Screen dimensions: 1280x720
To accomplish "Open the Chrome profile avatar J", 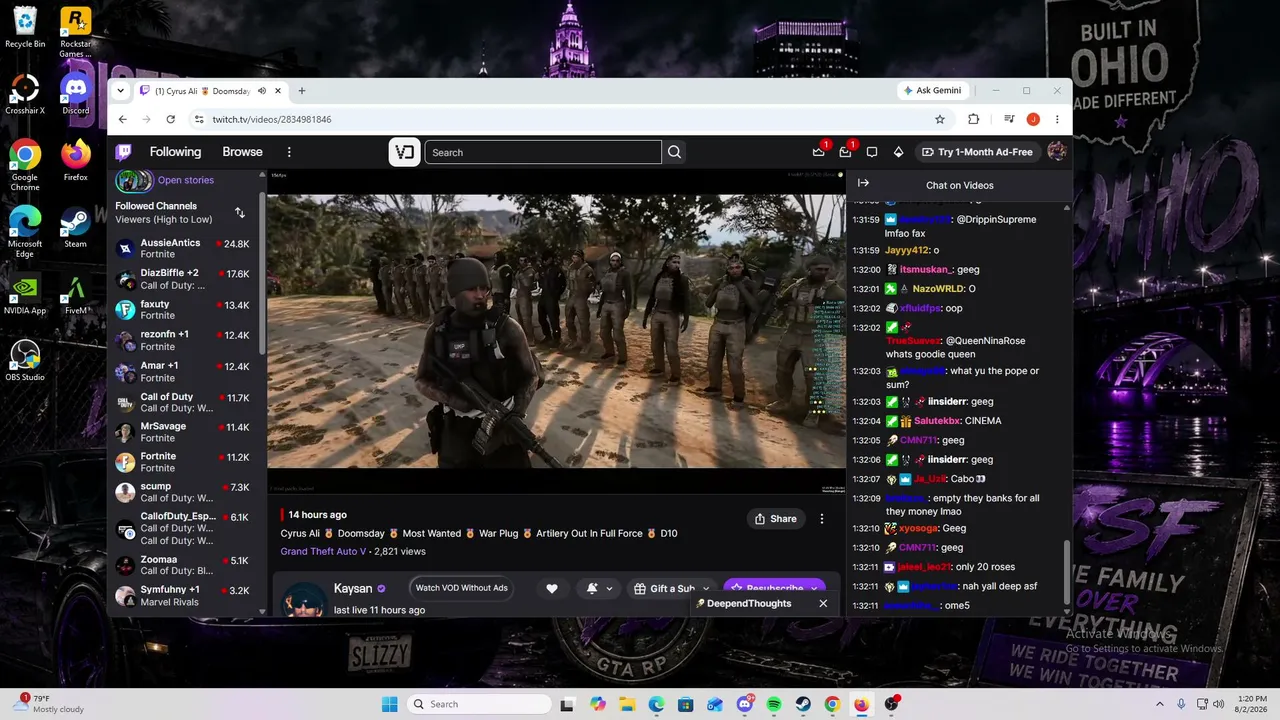I will pyautogui.click(x=1033, y=119).
